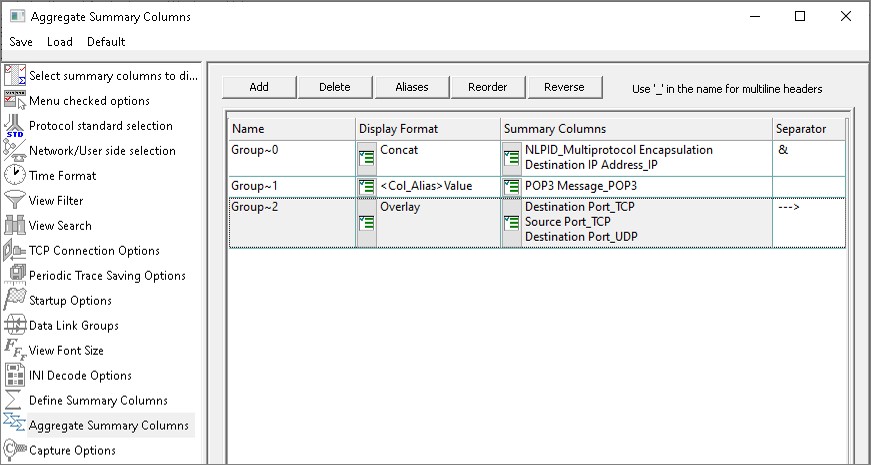Click the Concat display format text
Screen dimensions: 871x465
point(399,150)
